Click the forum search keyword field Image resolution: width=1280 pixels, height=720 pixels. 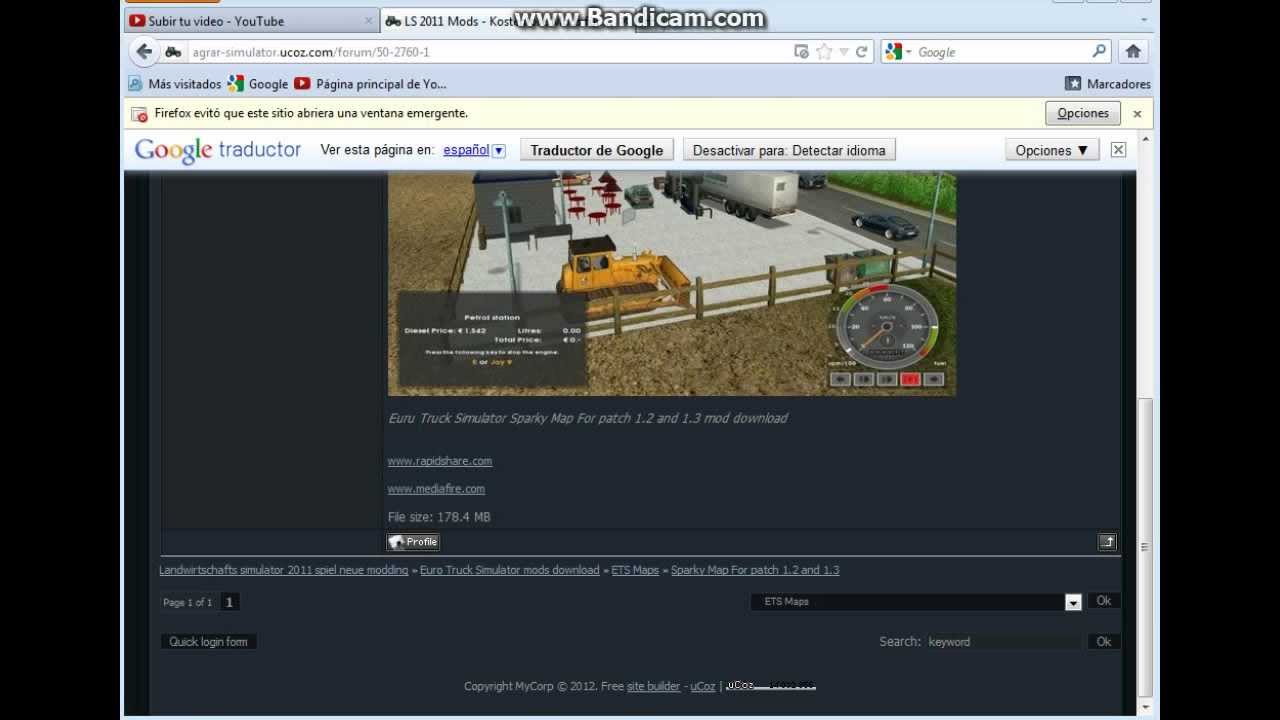tap(1003, 642)
